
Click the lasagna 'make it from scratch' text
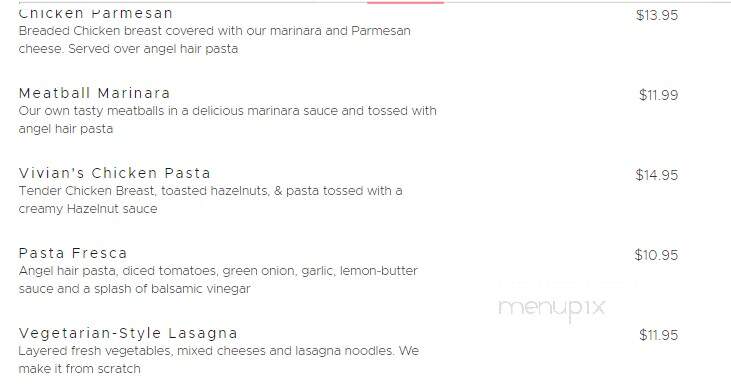[79, 369]
